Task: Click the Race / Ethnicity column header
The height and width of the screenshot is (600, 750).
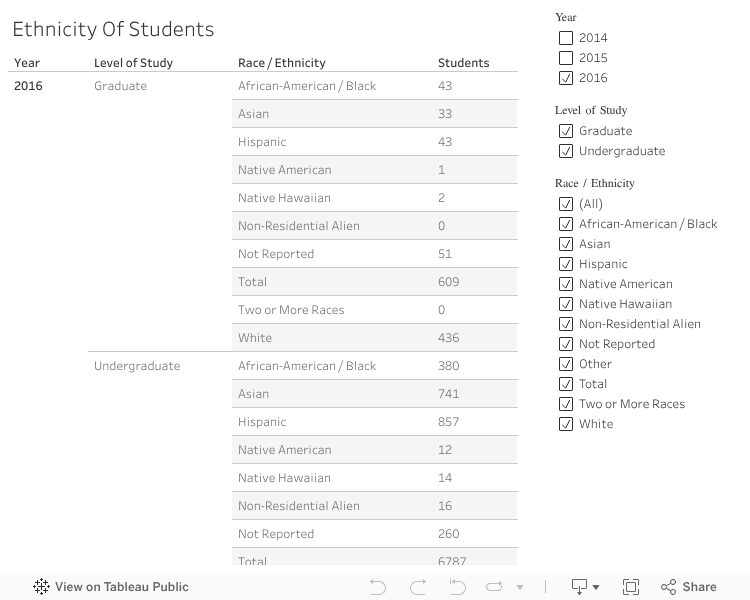Action: [x=282, y=63]
